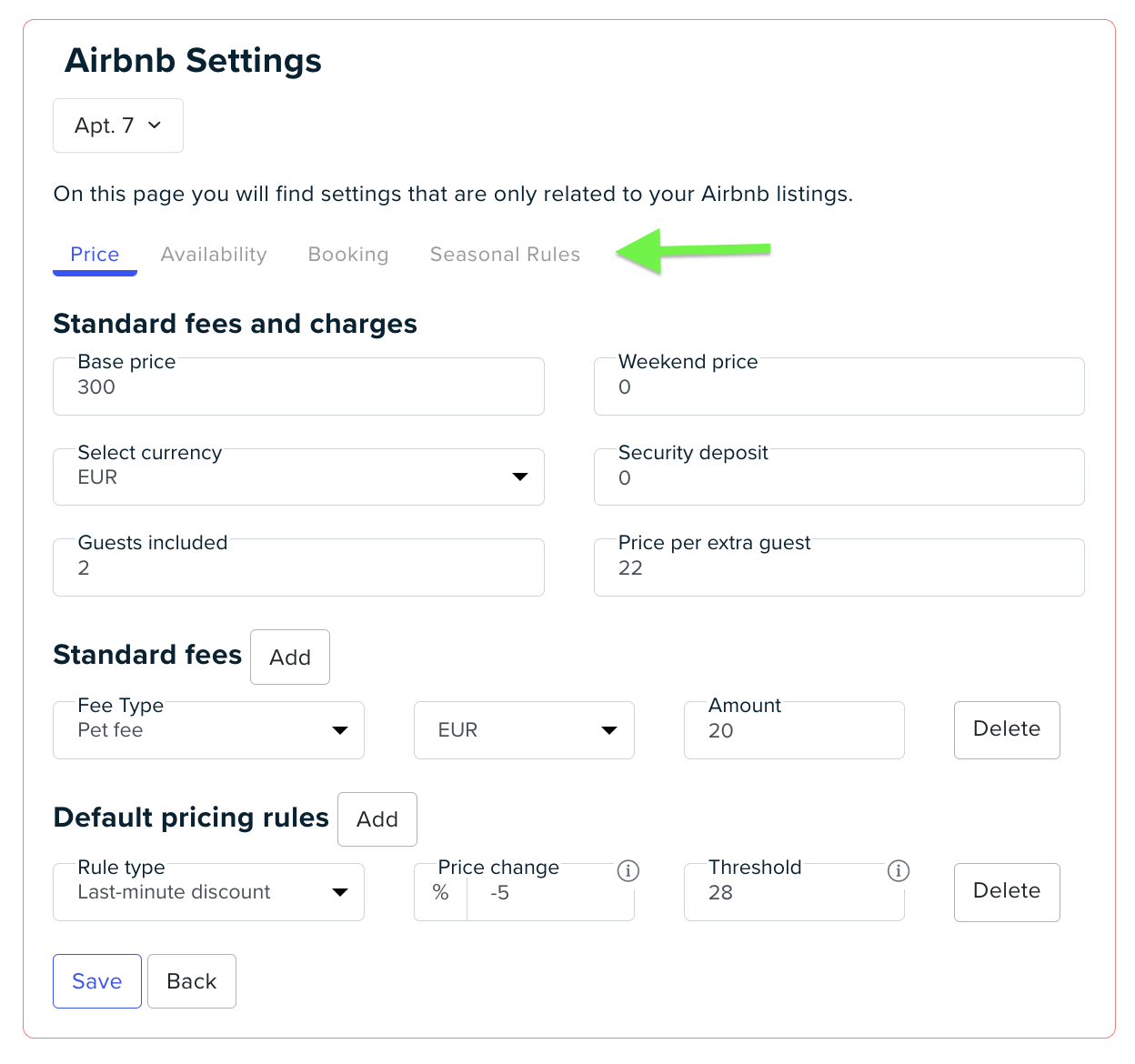Edit the Threshold value field
Viewport: 1135px width, 1064px height.
[794, 892]
